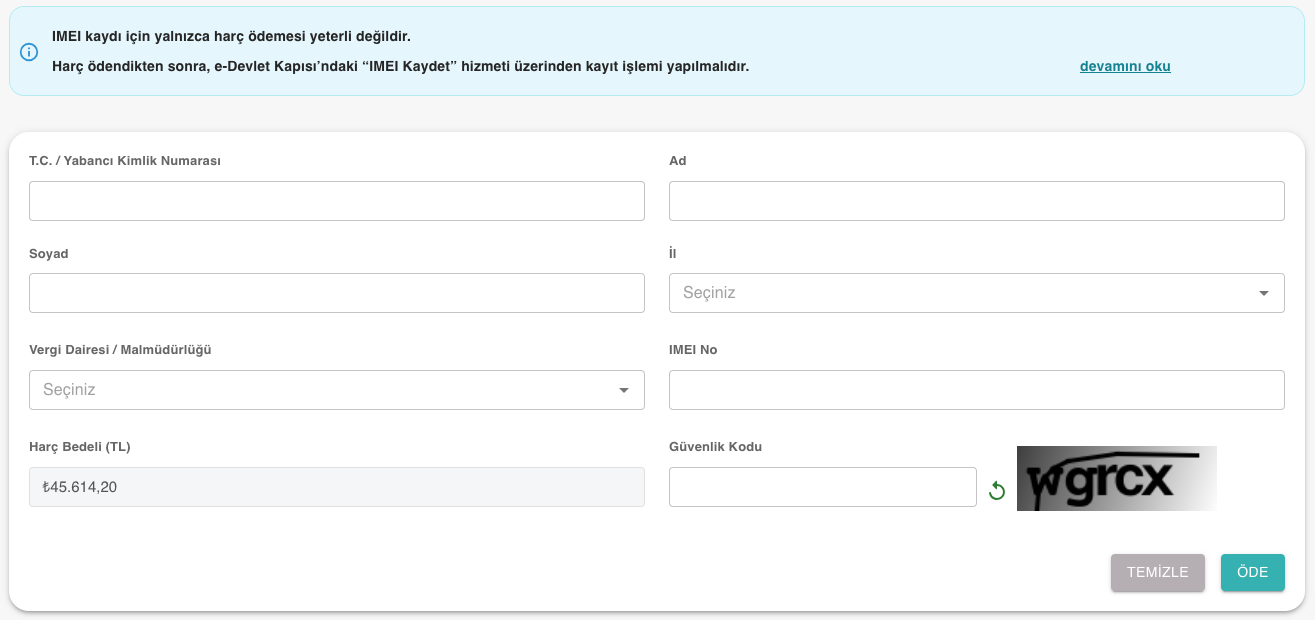Focus the IMEI No input field
Viewport: 1315px width, 620px height.
(976, 390)
